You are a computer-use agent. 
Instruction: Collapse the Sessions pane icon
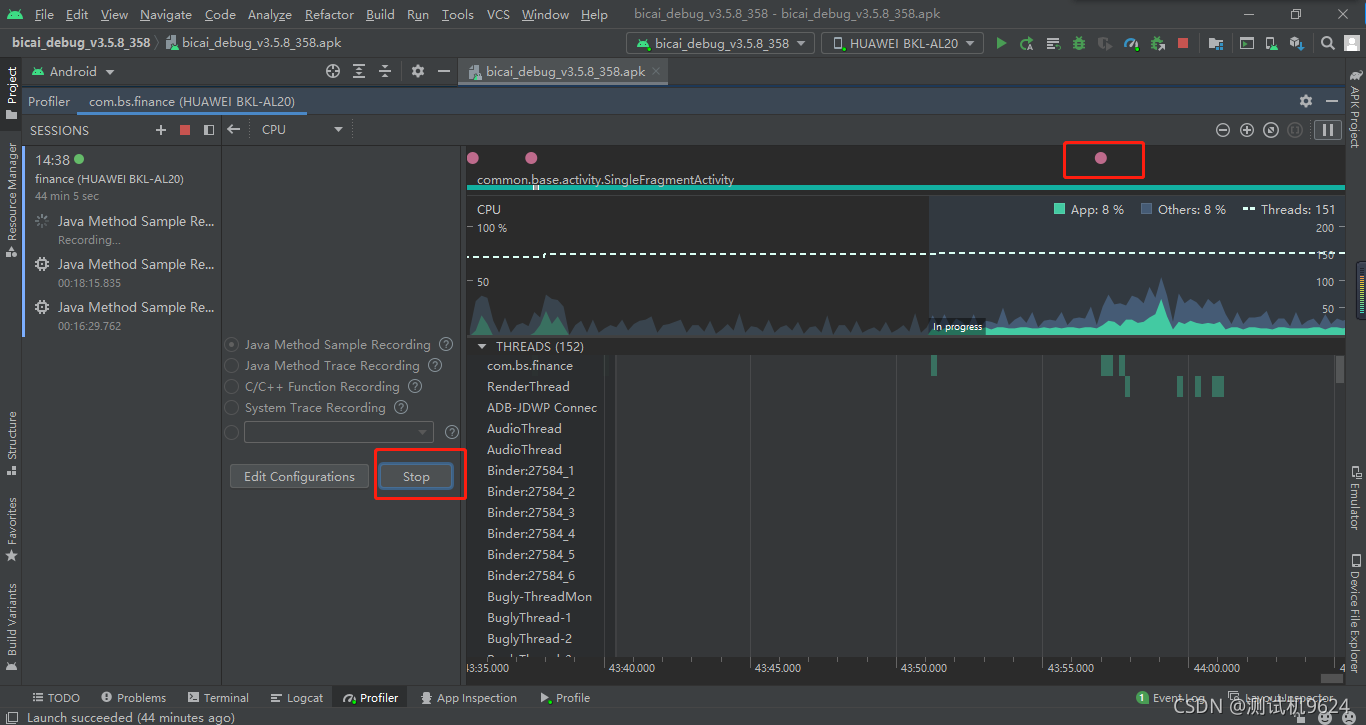(x=209, y=130)
